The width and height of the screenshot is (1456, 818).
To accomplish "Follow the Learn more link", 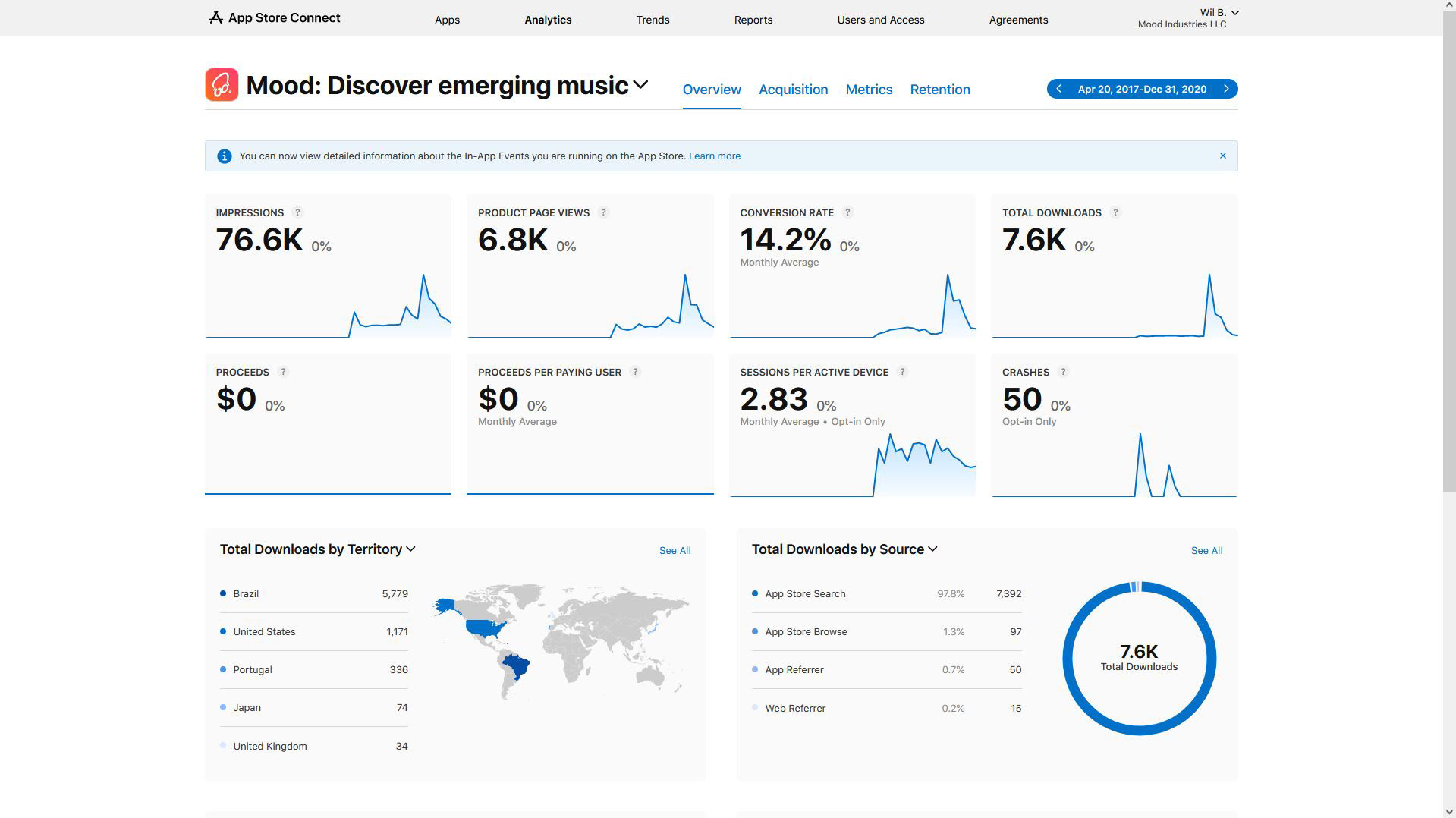I will point(714,156).
